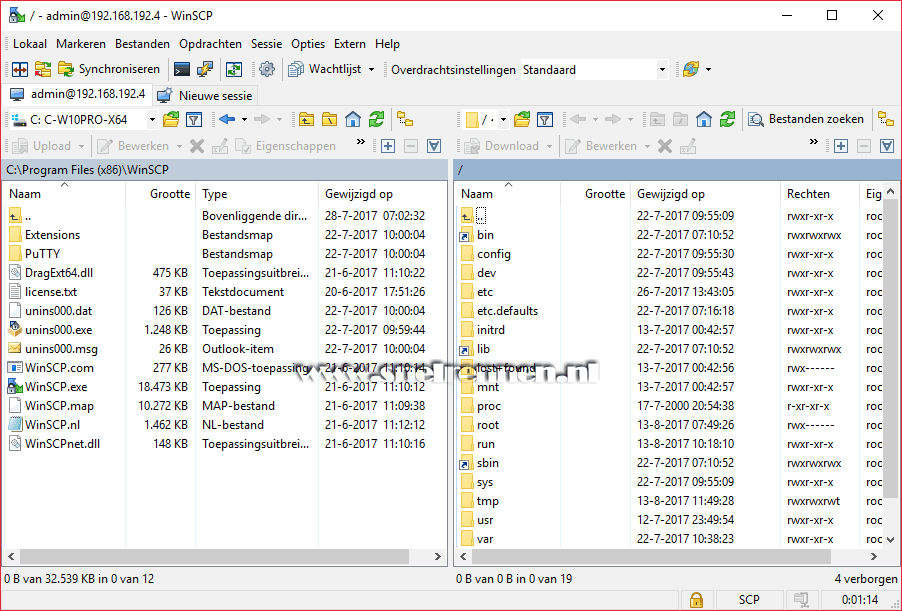902x611 pixels.
Task: Click the local Eigenschappen button
Action: (x=285, y=146)
